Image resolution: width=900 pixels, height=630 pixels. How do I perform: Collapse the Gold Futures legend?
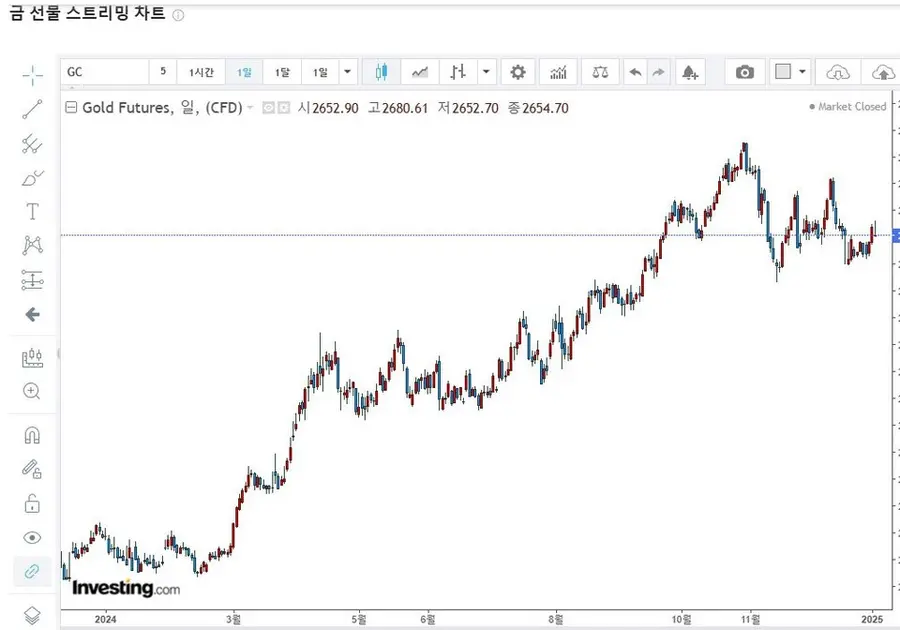pyautogui.click(x=70, y=108)
